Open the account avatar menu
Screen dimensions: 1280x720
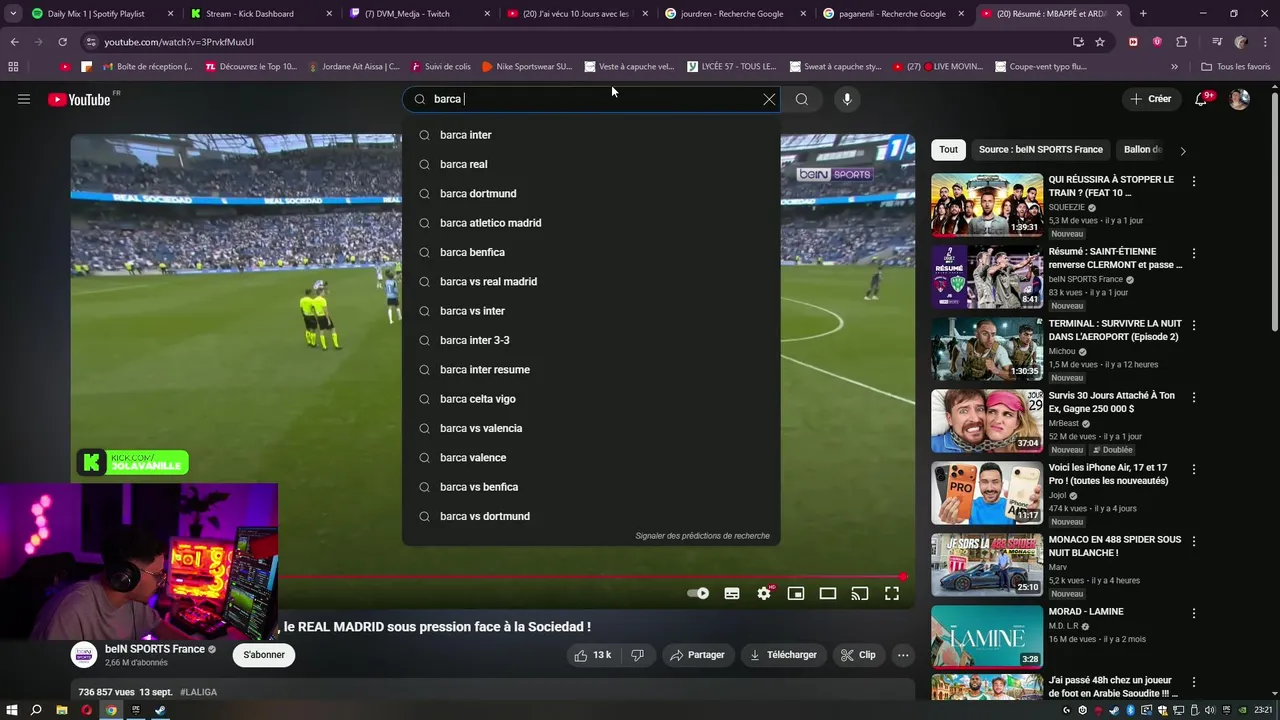pos(1239,99)
